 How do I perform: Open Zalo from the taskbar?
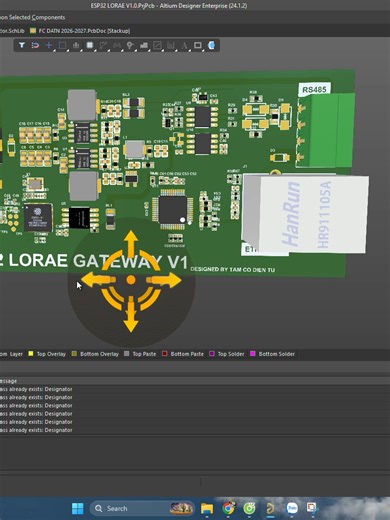[x=292, y=508]
